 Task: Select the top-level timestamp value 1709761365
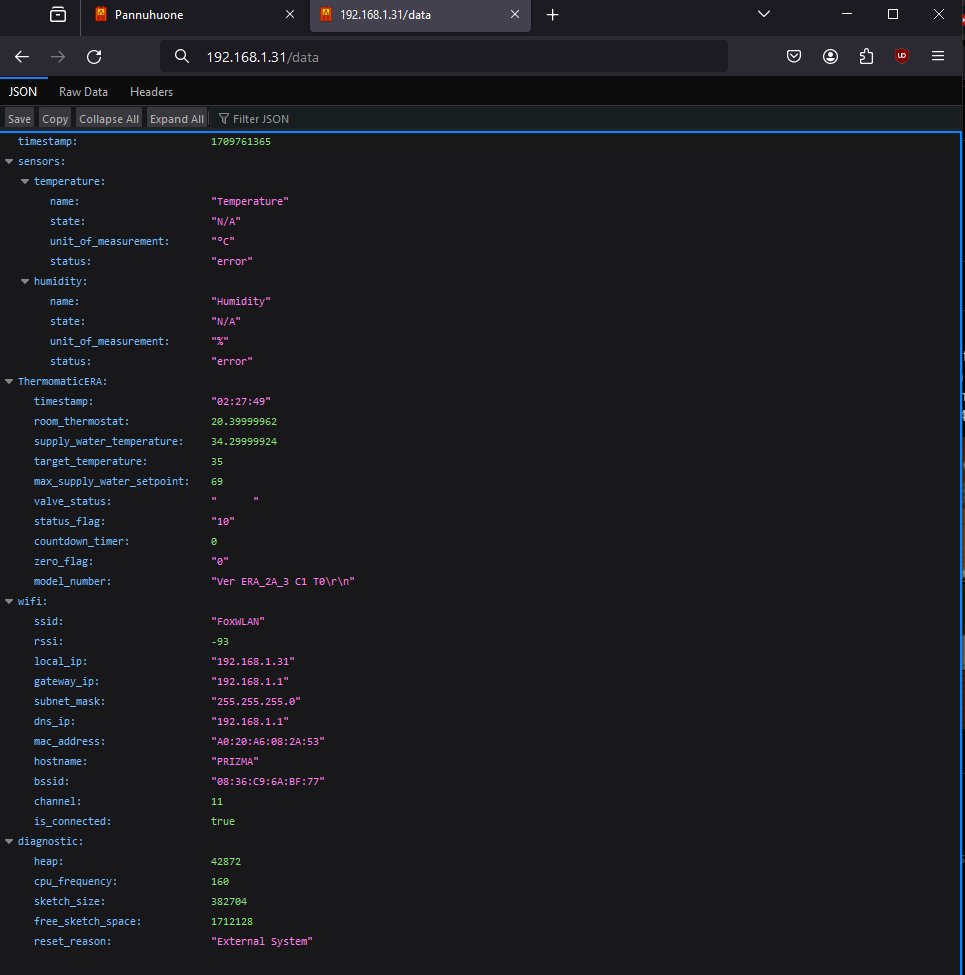point(241,142)
